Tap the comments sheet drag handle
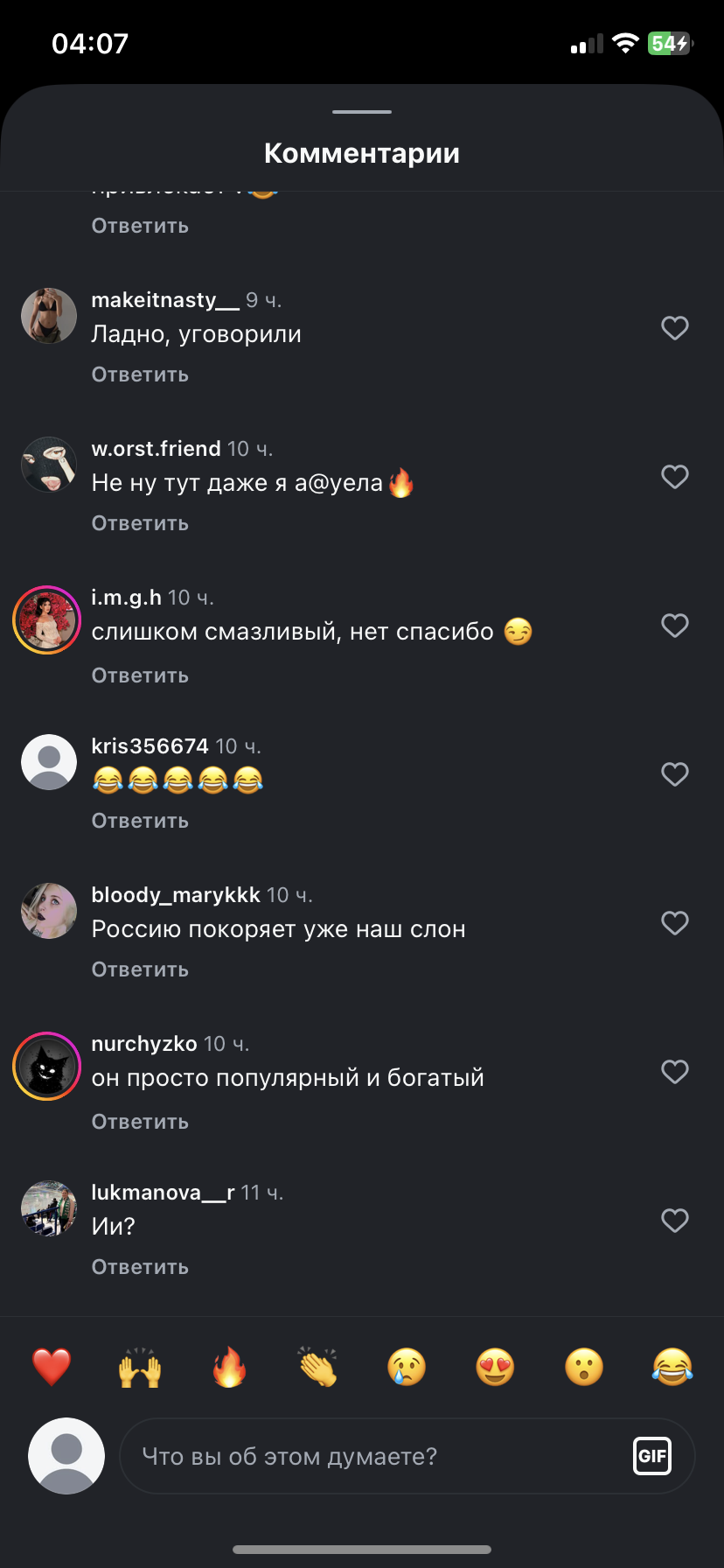The height and width of the screenshot is (1568, 724). 362,112
